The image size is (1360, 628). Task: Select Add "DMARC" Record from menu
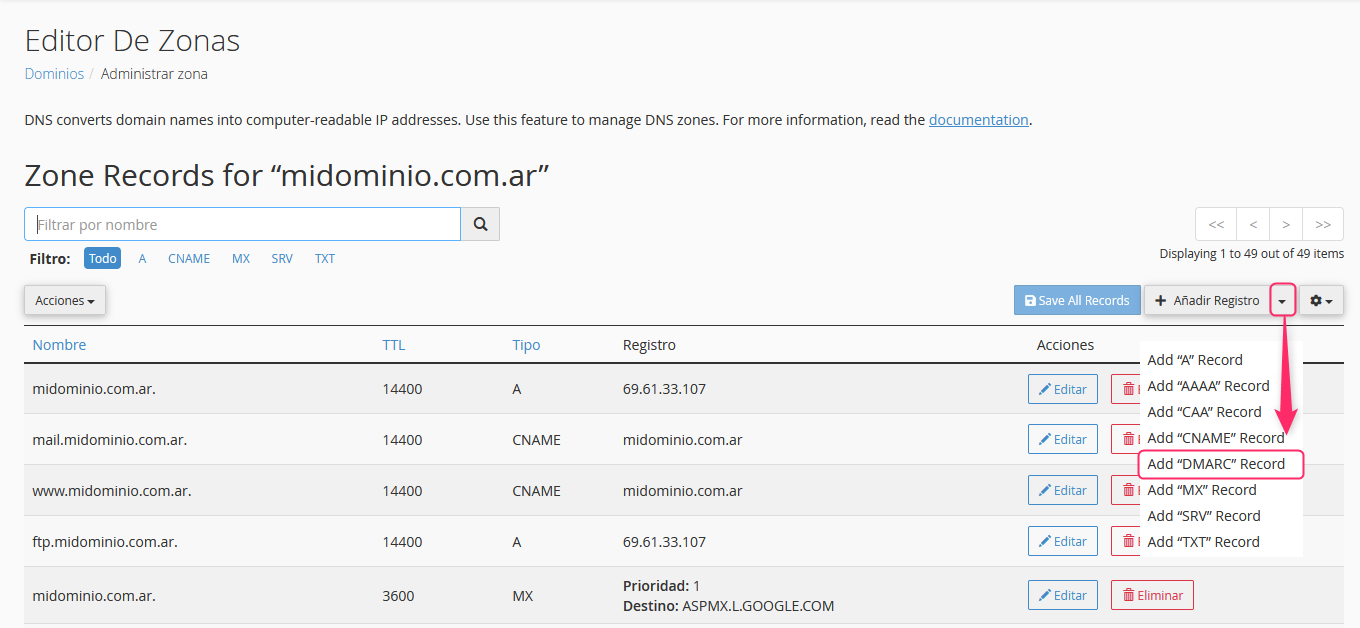tap(1220, 464)
